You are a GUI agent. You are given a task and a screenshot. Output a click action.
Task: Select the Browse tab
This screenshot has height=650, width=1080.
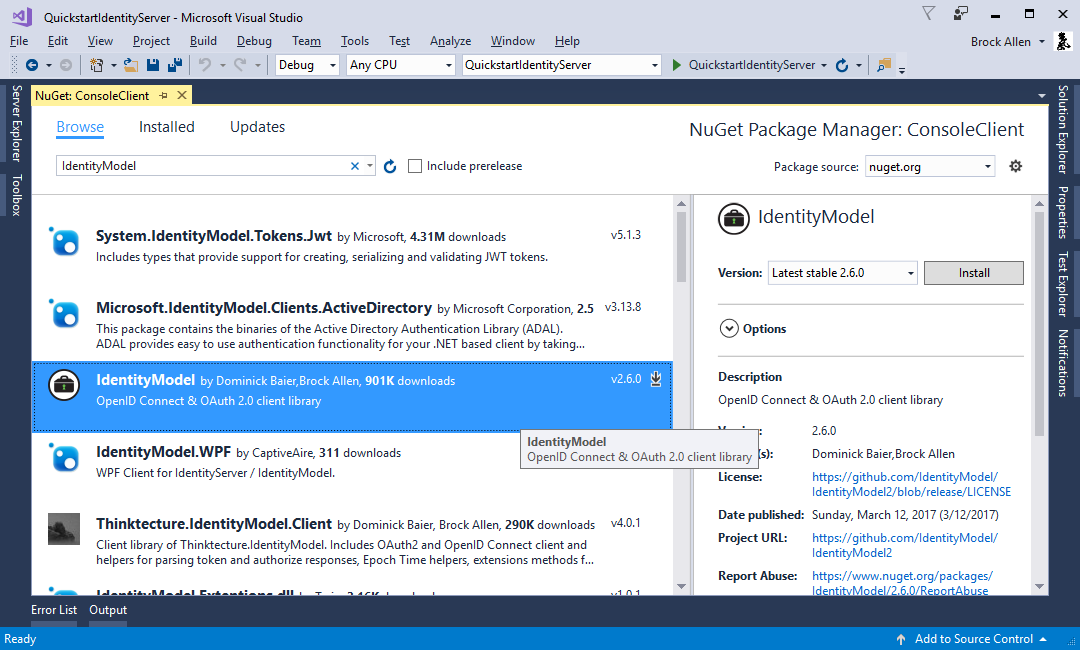pyautogui.click(x=80, y=127)
